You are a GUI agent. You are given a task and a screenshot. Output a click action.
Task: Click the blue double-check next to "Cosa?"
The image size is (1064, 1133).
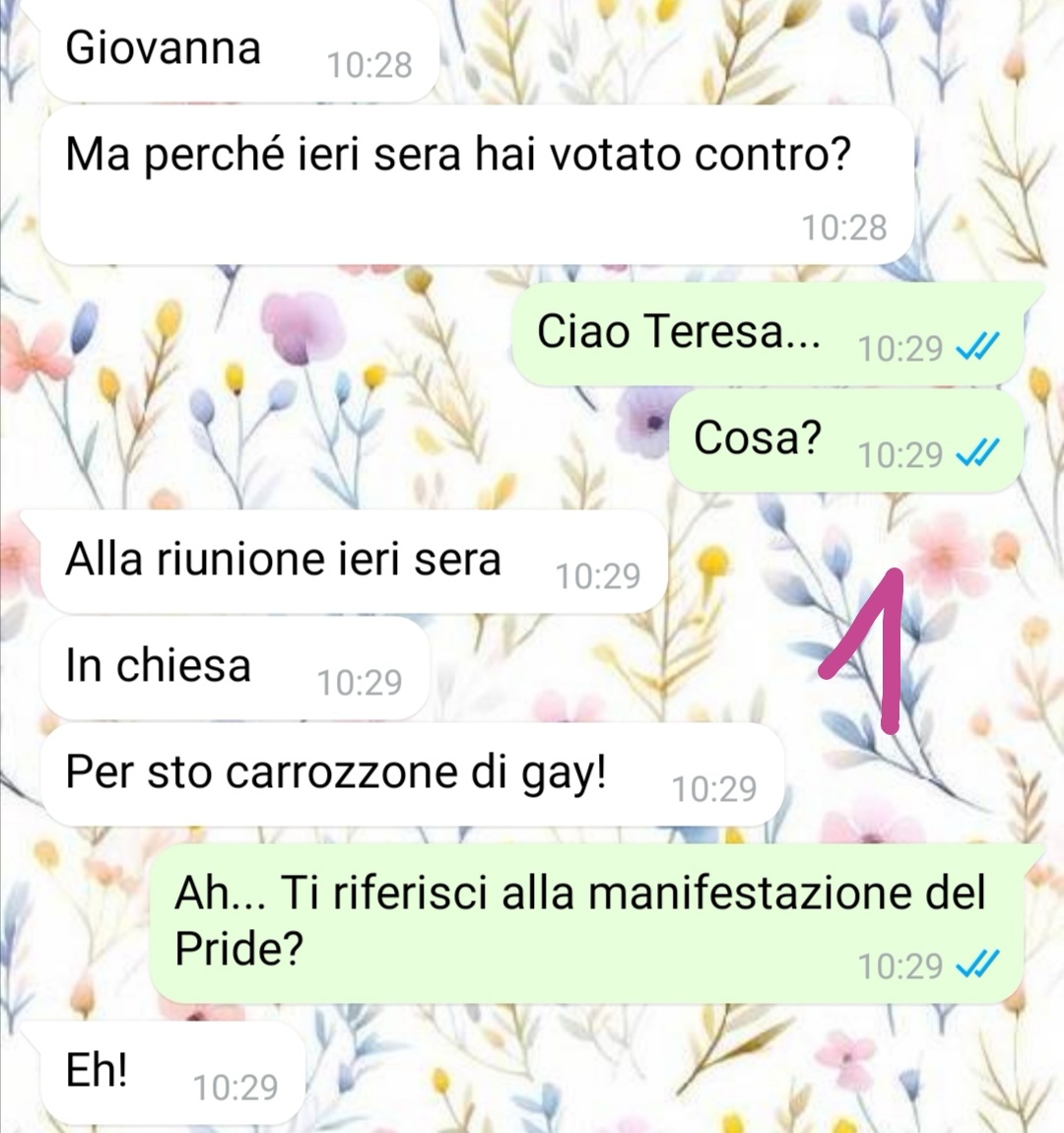[977, 453]
